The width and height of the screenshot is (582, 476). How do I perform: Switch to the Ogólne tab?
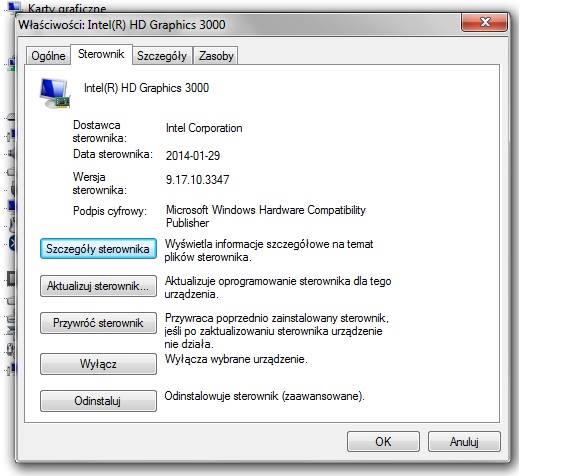[x=48, y=56]
